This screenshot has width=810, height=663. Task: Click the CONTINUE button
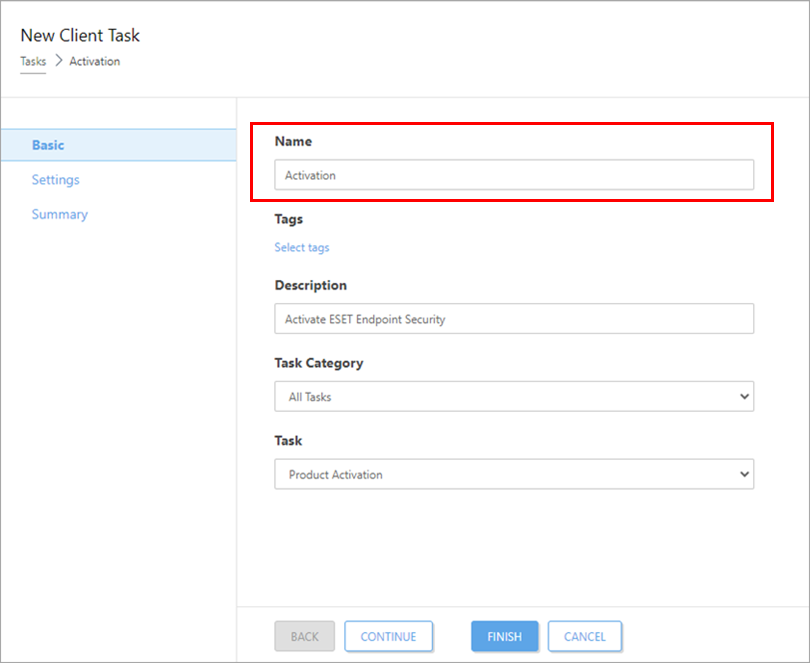tap(388, 636)
